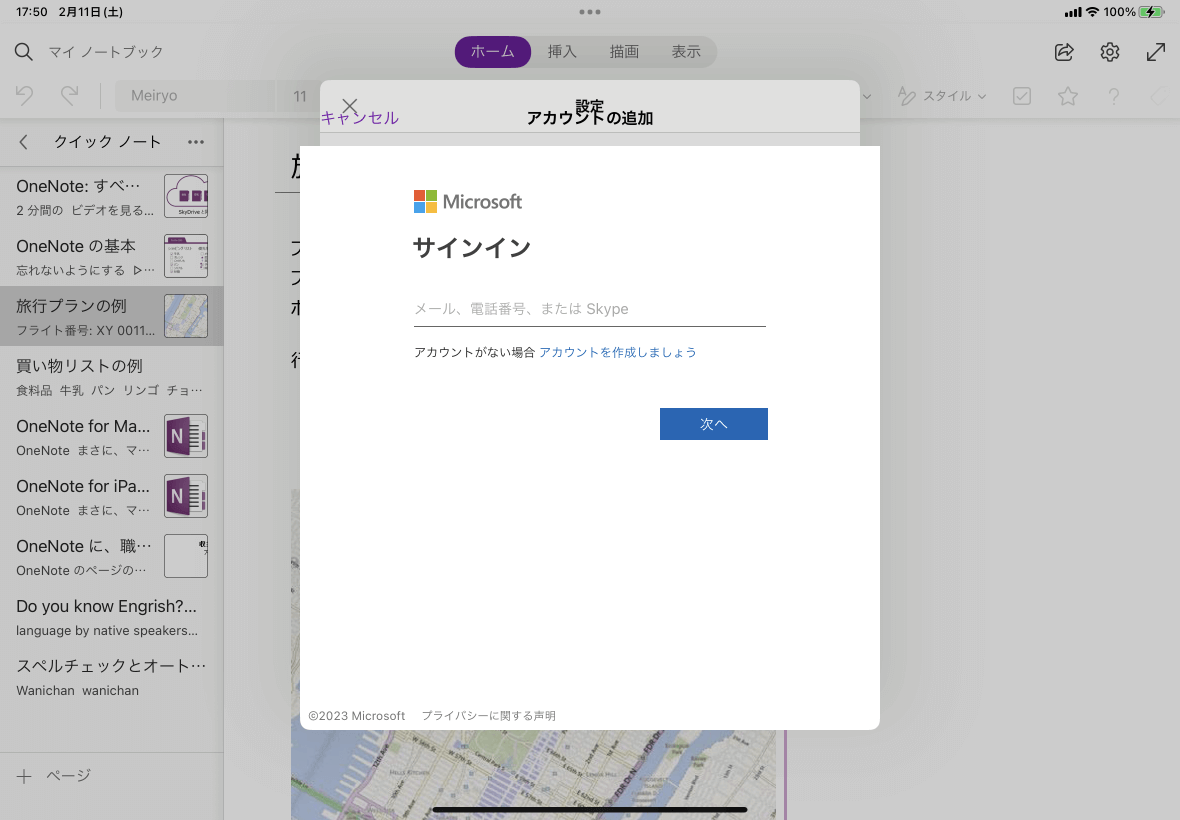Expand the スタイル styles dropdown
The image size is (1180, 820).
(x=941, y=96)
